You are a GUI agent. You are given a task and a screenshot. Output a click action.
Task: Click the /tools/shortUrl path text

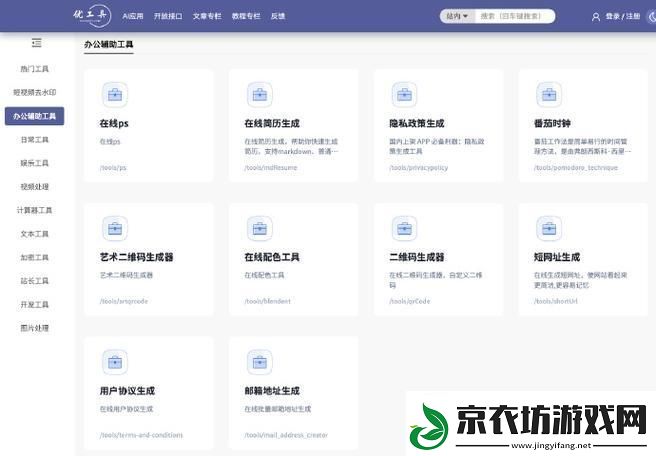[x=556, y=301]
